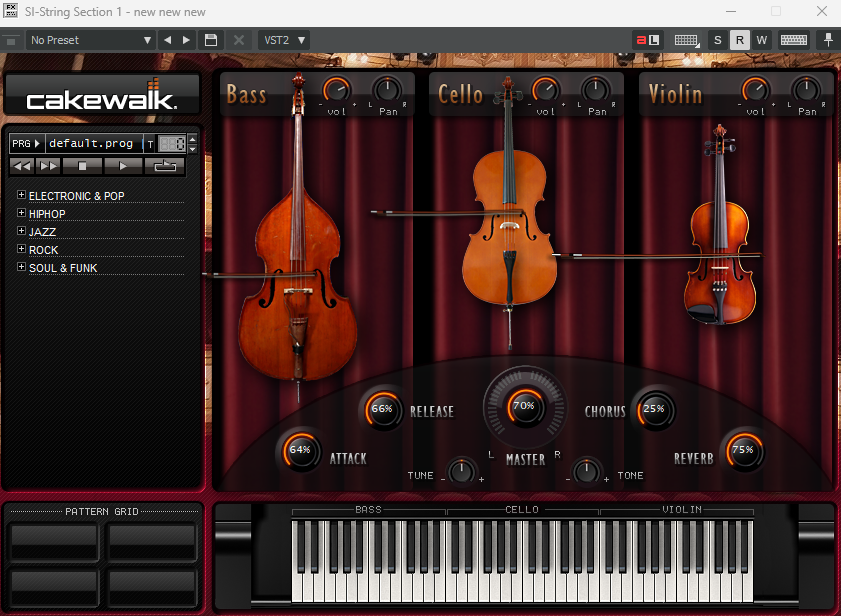Screen dimensions: 841x616
Task: Click the delete preset X icon
Action: pos(239,40)
